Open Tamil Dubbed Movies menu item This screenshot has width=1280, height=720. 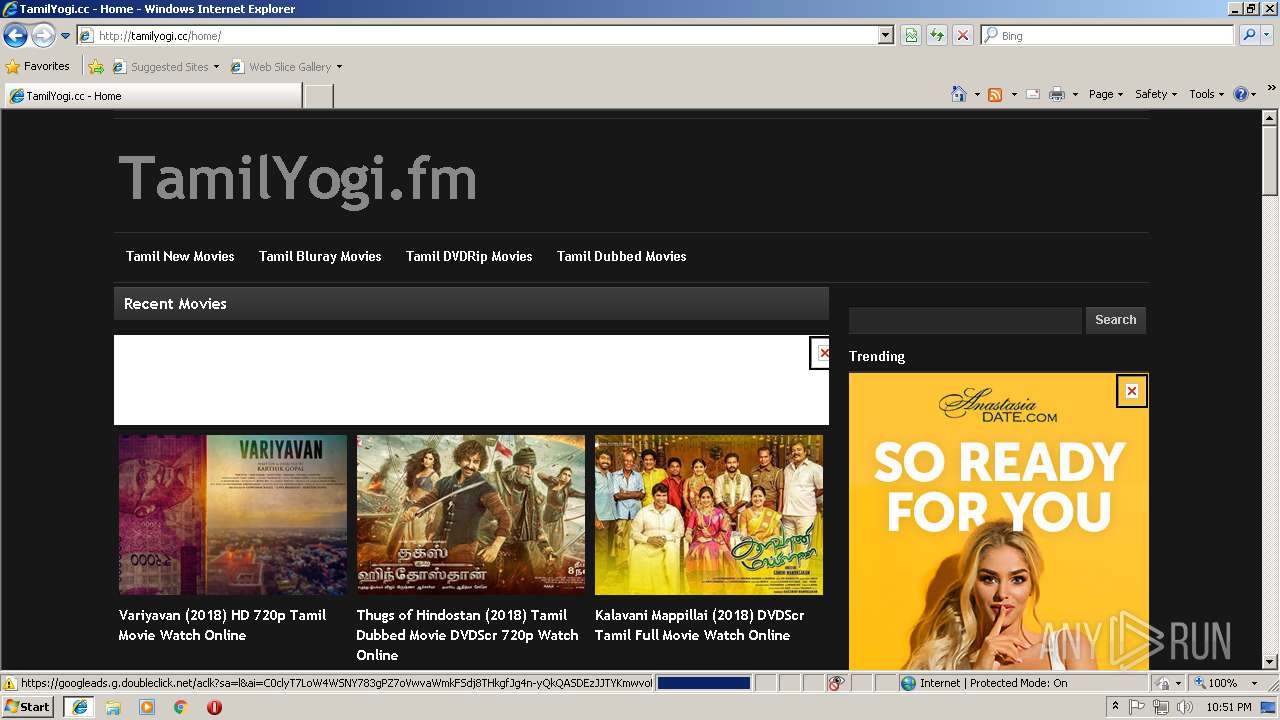(622, 257)
